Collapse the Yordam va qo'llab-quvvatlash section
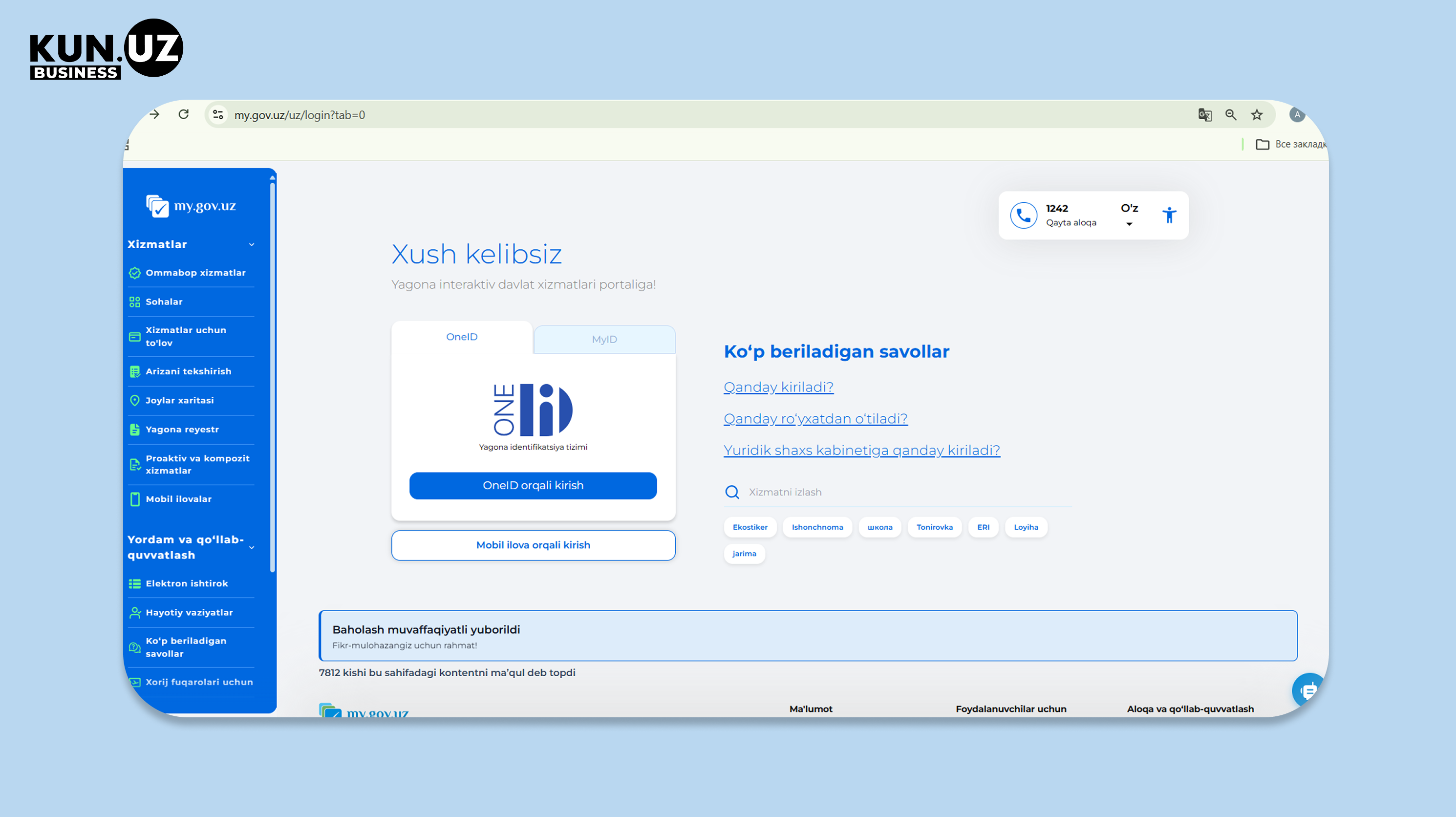This screenshot has width=1456, height=817. pos(252,547)
